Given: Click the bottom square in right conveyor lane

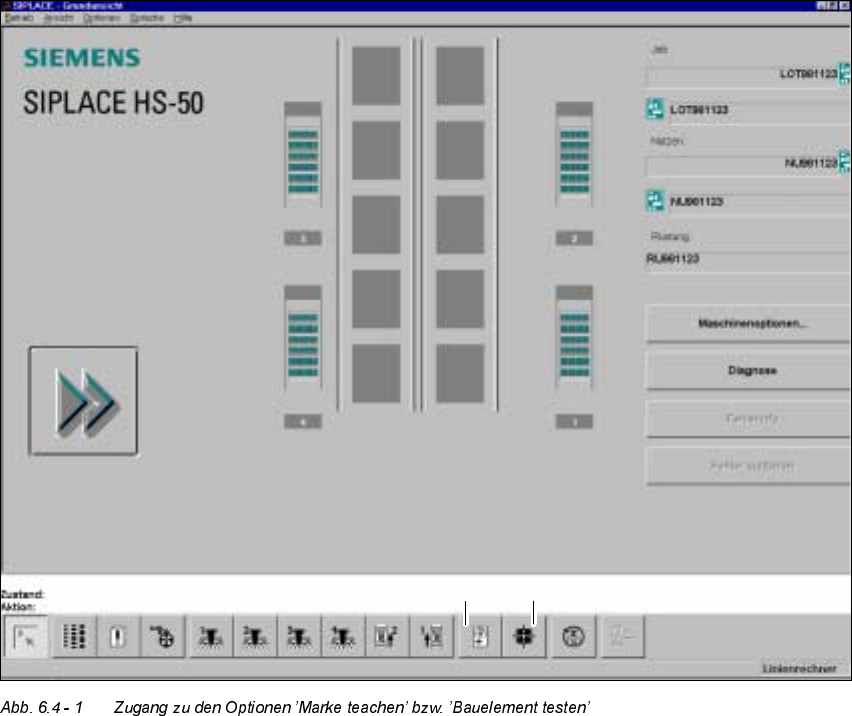Looking at the screenshot, I should click(x=460, y=373).
